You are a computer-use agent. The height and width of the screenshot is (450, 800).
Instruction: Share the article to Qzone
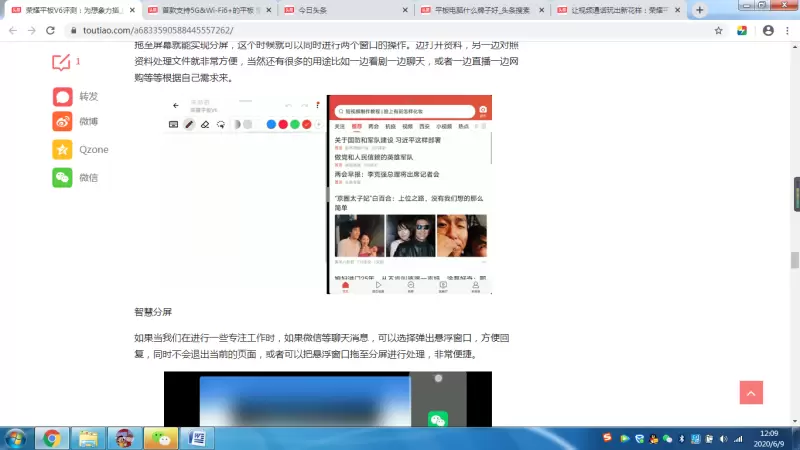point(63,150)
